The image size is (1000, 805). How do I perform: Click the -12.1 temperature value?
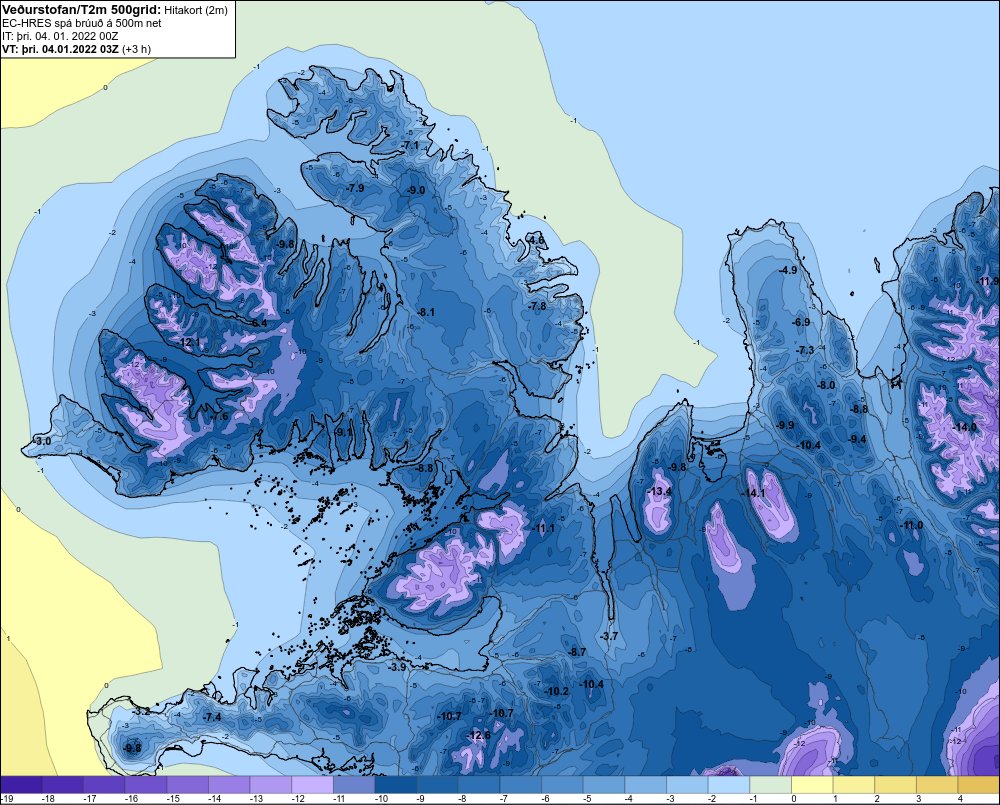(x=189, y=343)
